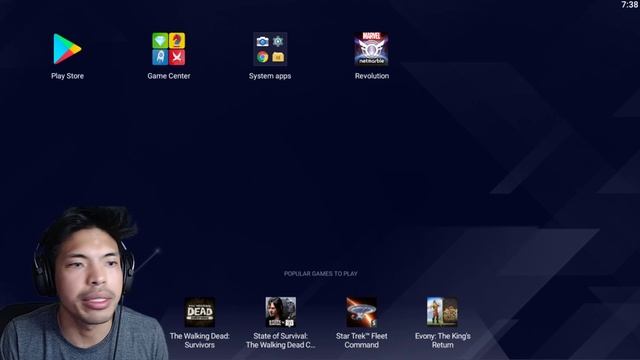Click the 7:38 clock display
Image resolution: width=640 pixels, height=360 pixels.
pos(630,4)
